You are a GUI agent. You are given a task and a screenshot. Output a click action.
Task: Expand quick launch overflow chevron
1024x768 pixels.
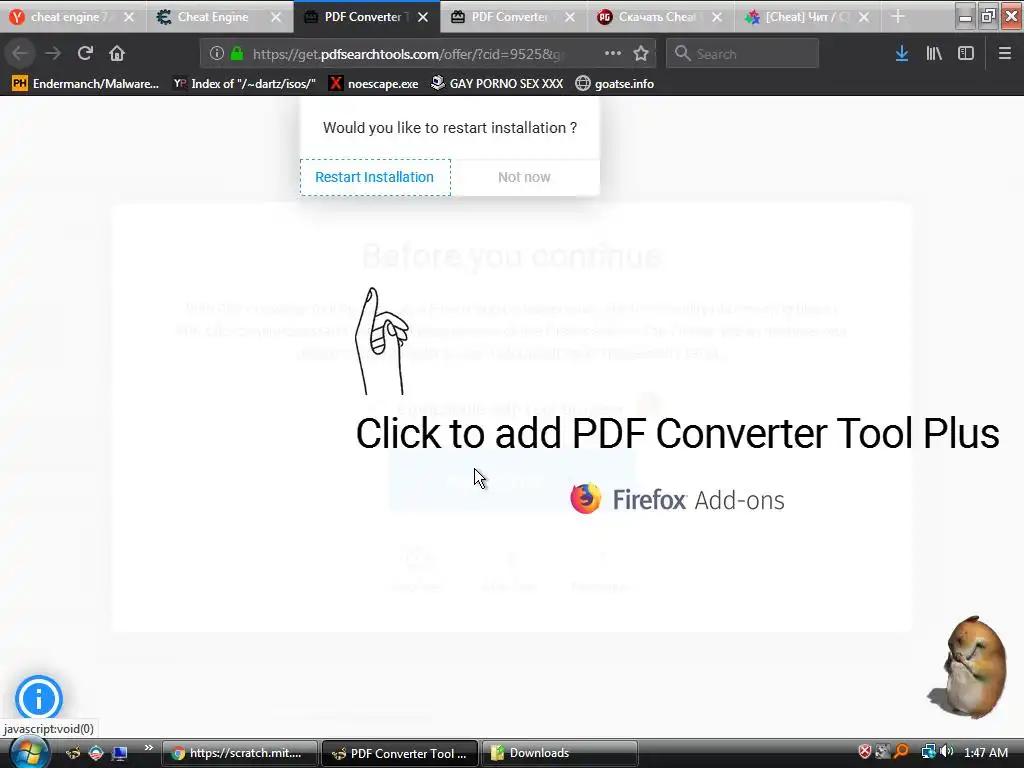click(x=149, y=748)
